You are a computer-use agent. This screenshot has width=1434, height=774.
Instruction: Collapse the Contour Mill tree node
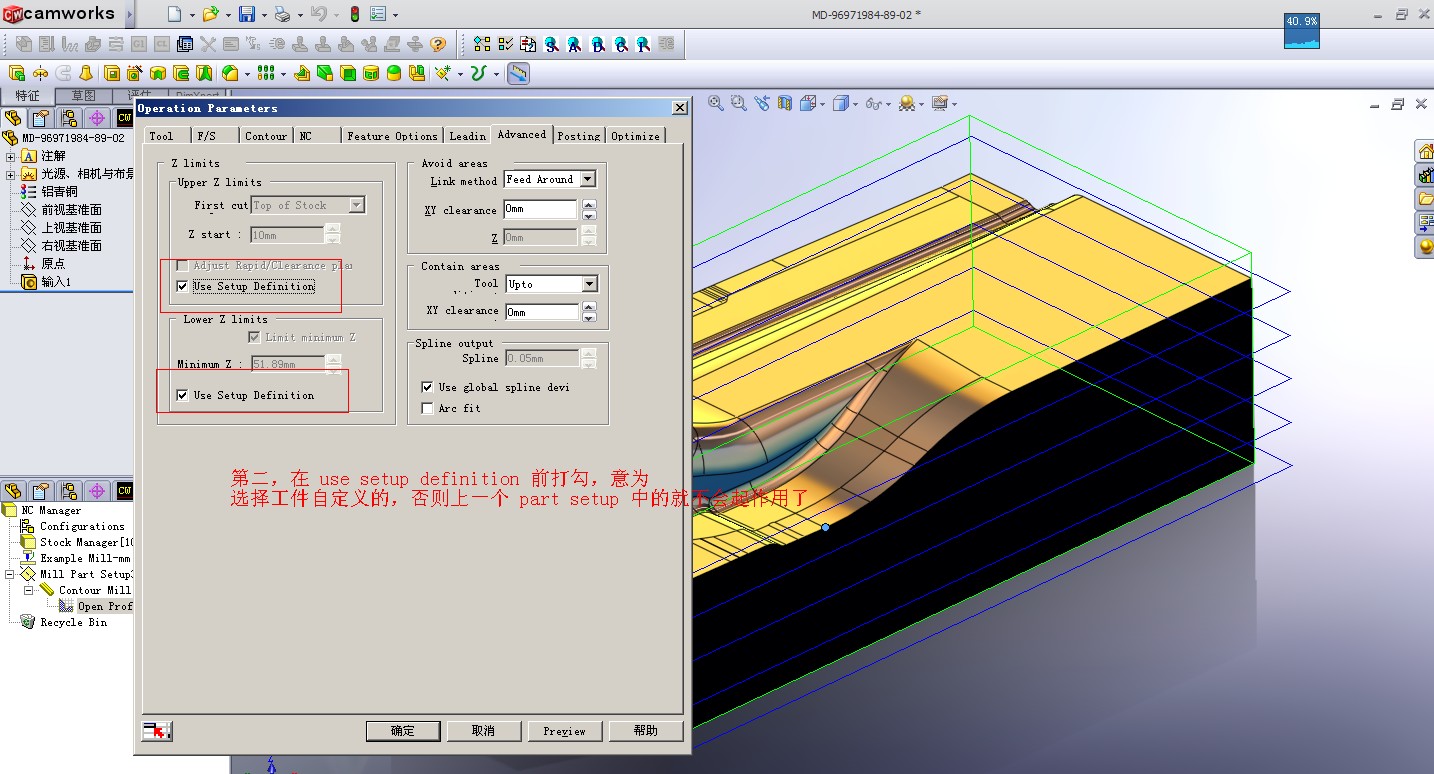pos(30,591)
